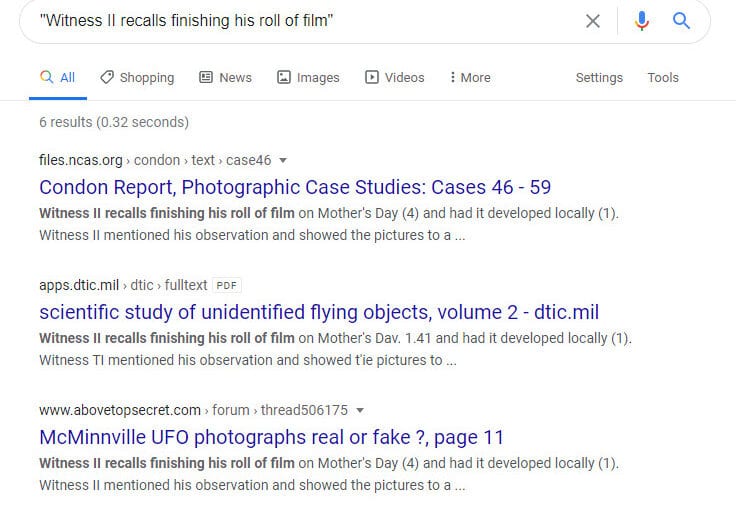Open Settings in search toolbar

tap(599, 77)
